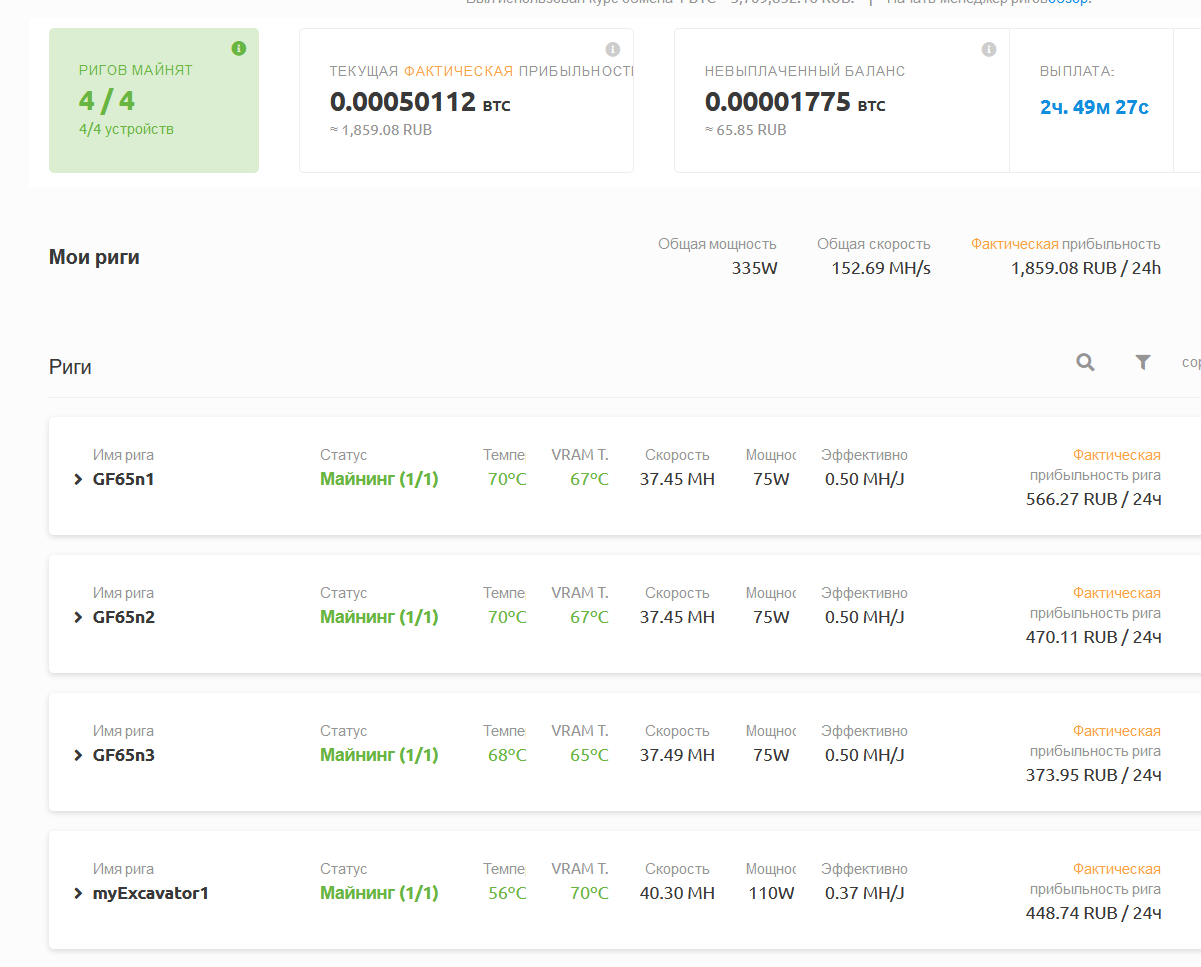Viewport: 1201px width, 967px height.
Task: Click myExcavator1 status Майнинг (1/1)
Action: click(x=379, y=893)
